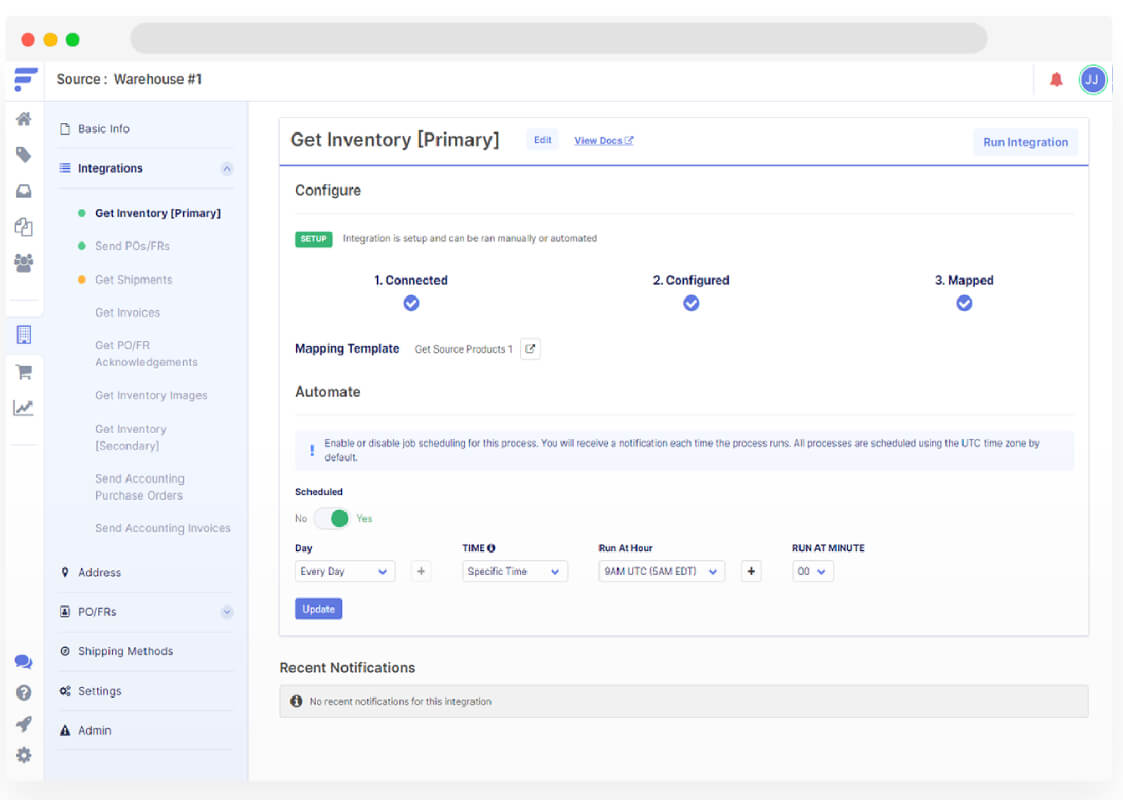Select Get Inventory Images integration

pos(151,395)
